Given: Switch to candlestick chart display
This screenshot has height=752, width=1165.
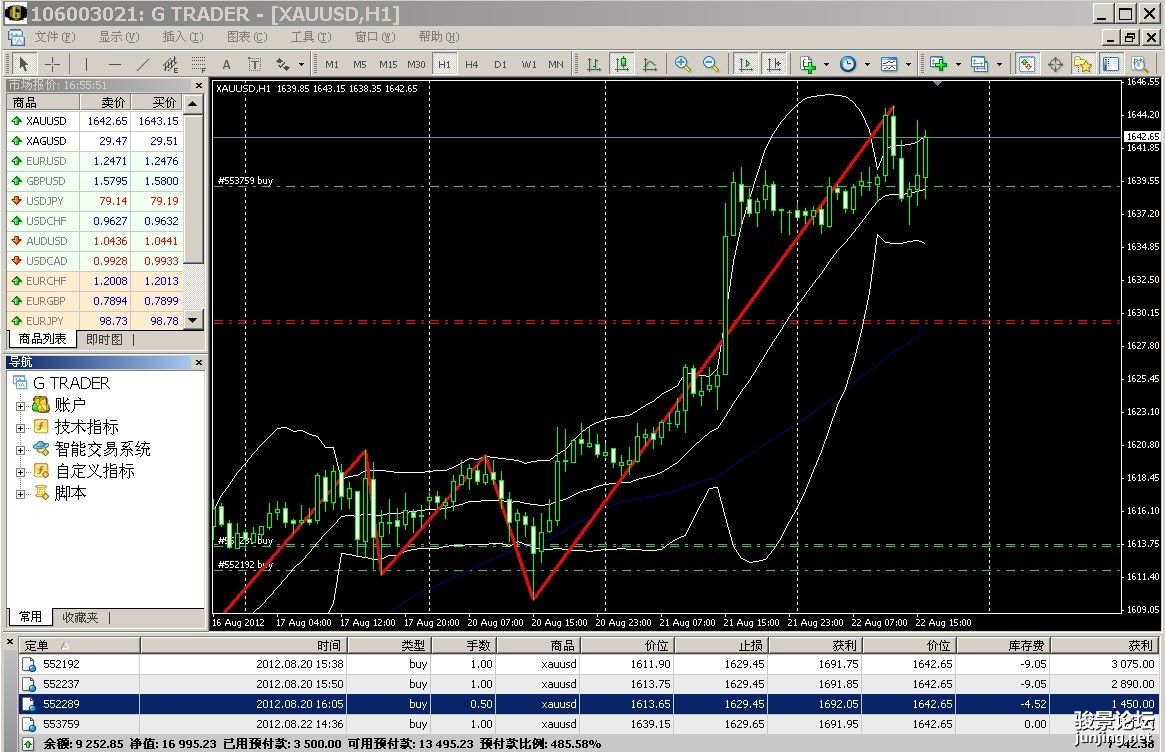Looking at the screenshot, I should click(x=622, y=65).
